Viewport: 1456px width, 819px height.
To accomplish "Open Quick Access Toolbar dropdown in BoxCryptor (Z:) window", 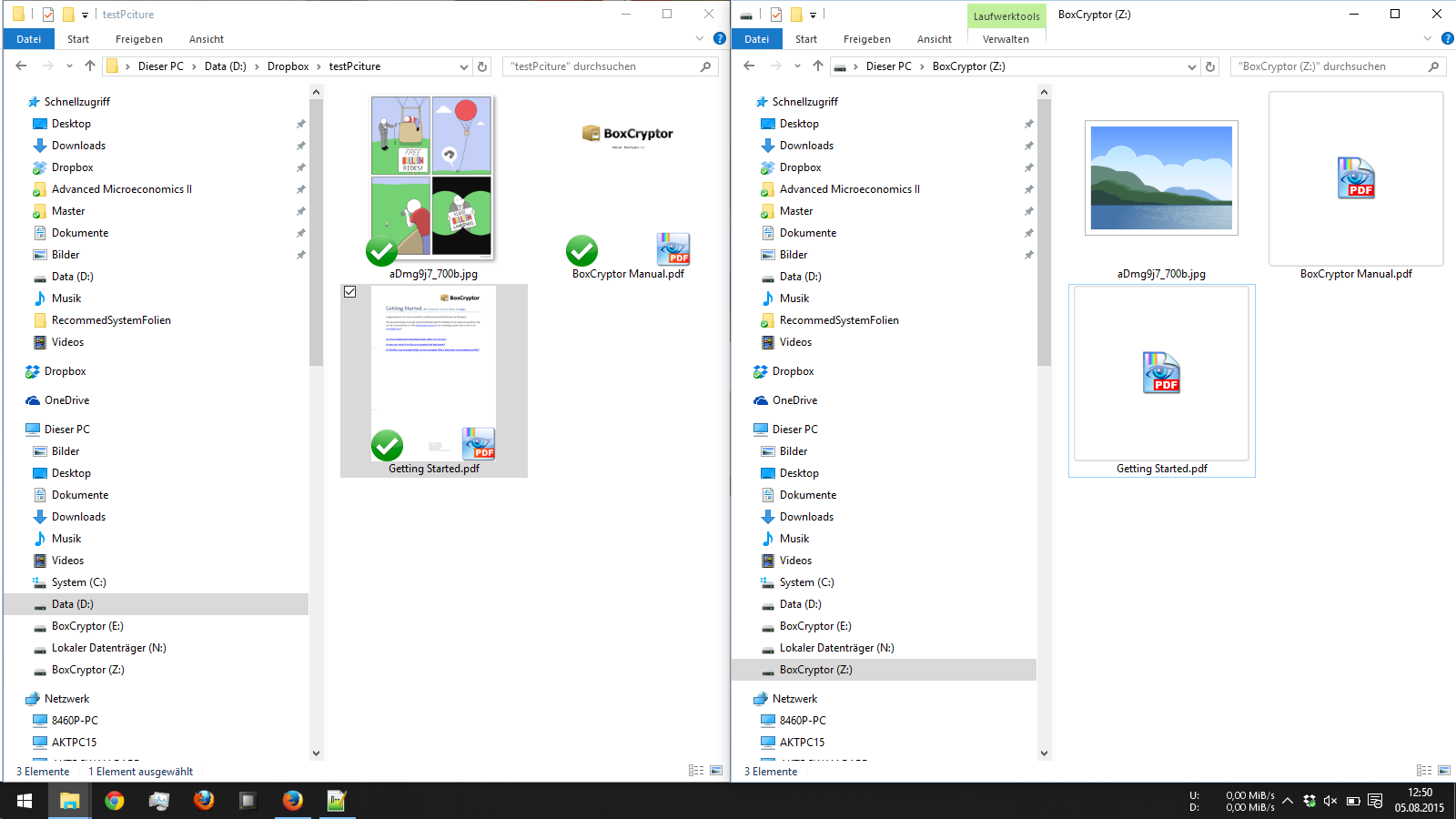I will tap(813, 15).
